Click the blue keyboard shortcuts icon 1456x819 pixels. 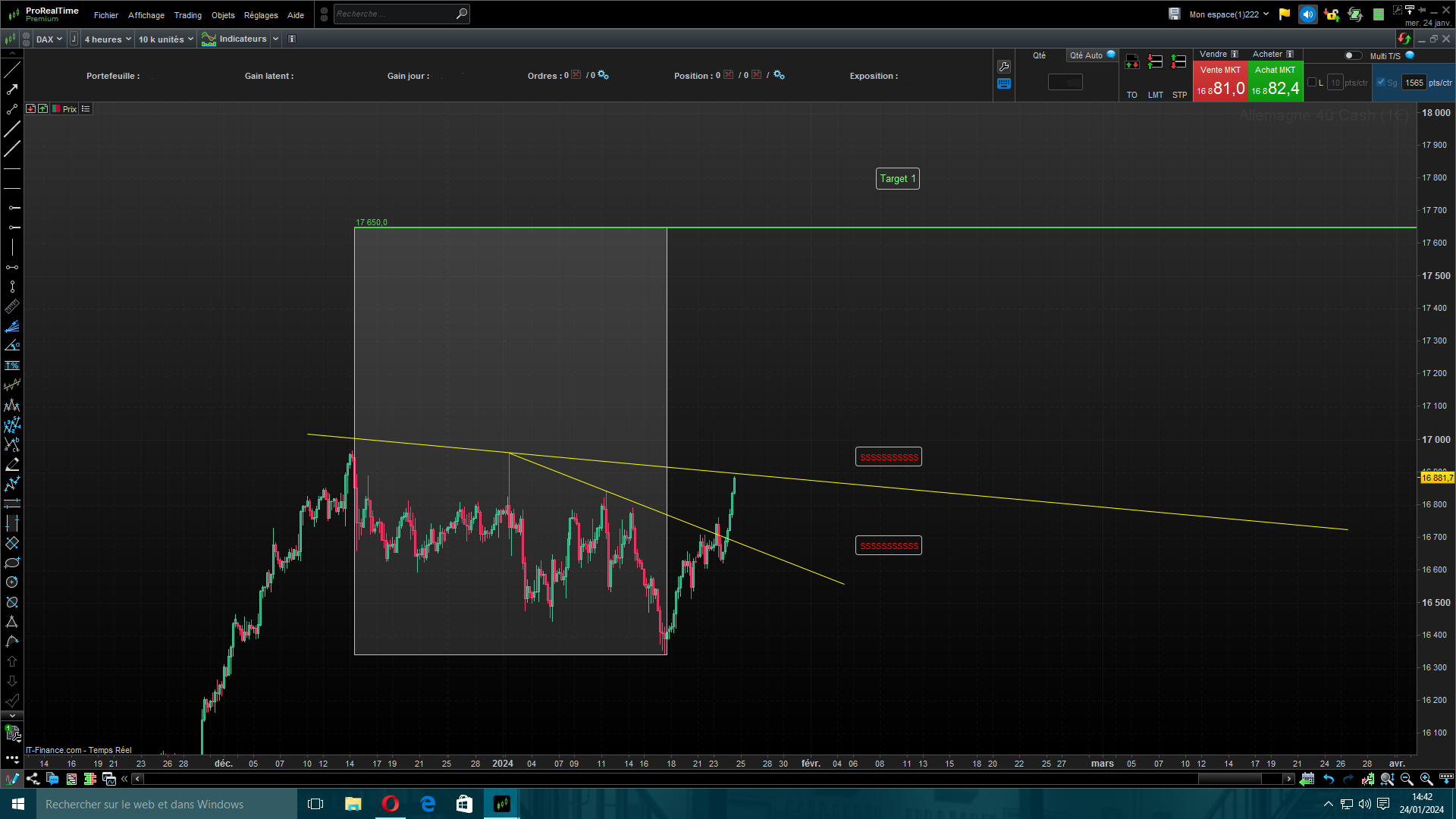tap(1004, 84)
